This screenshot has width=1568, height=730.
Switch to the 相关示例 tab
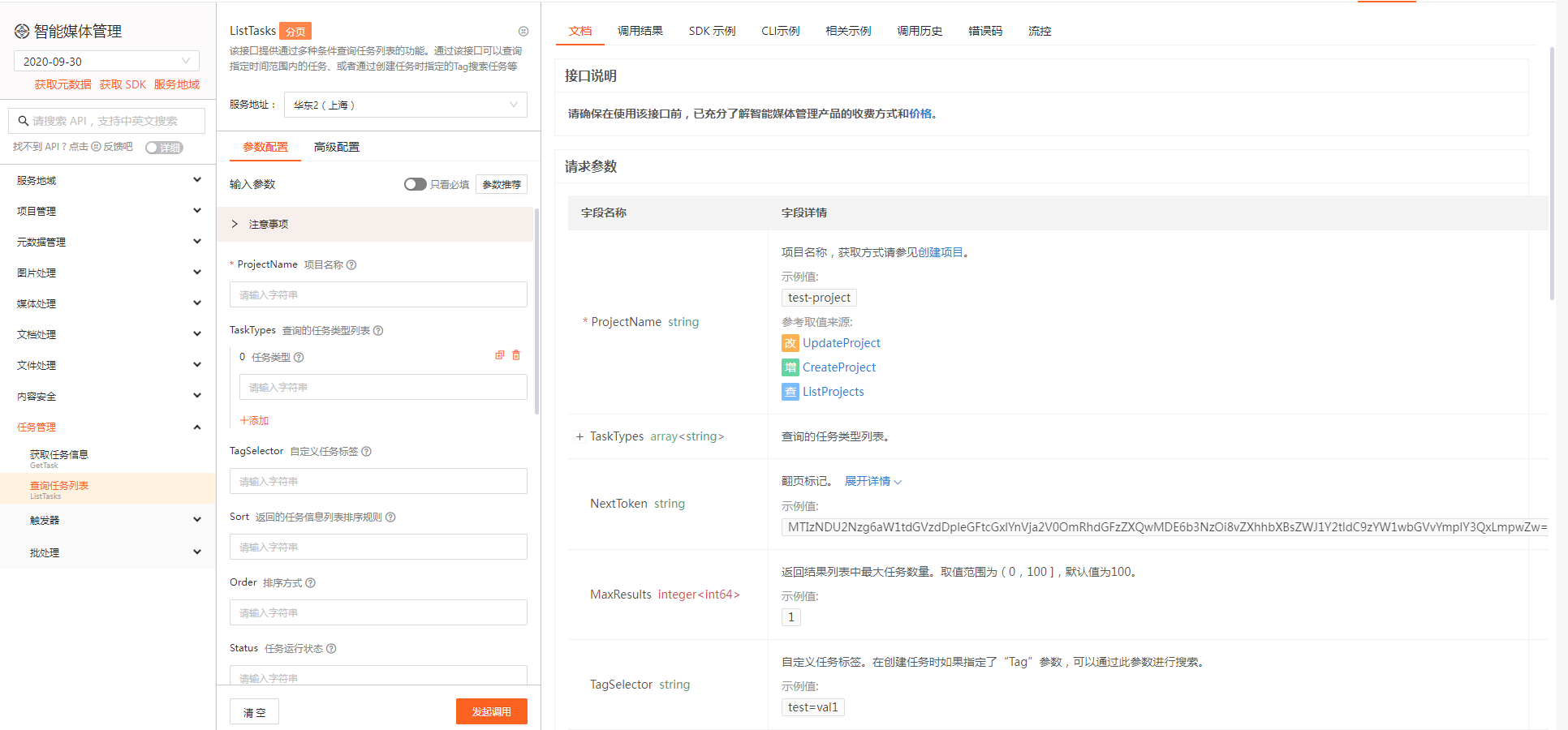[848, 31]
